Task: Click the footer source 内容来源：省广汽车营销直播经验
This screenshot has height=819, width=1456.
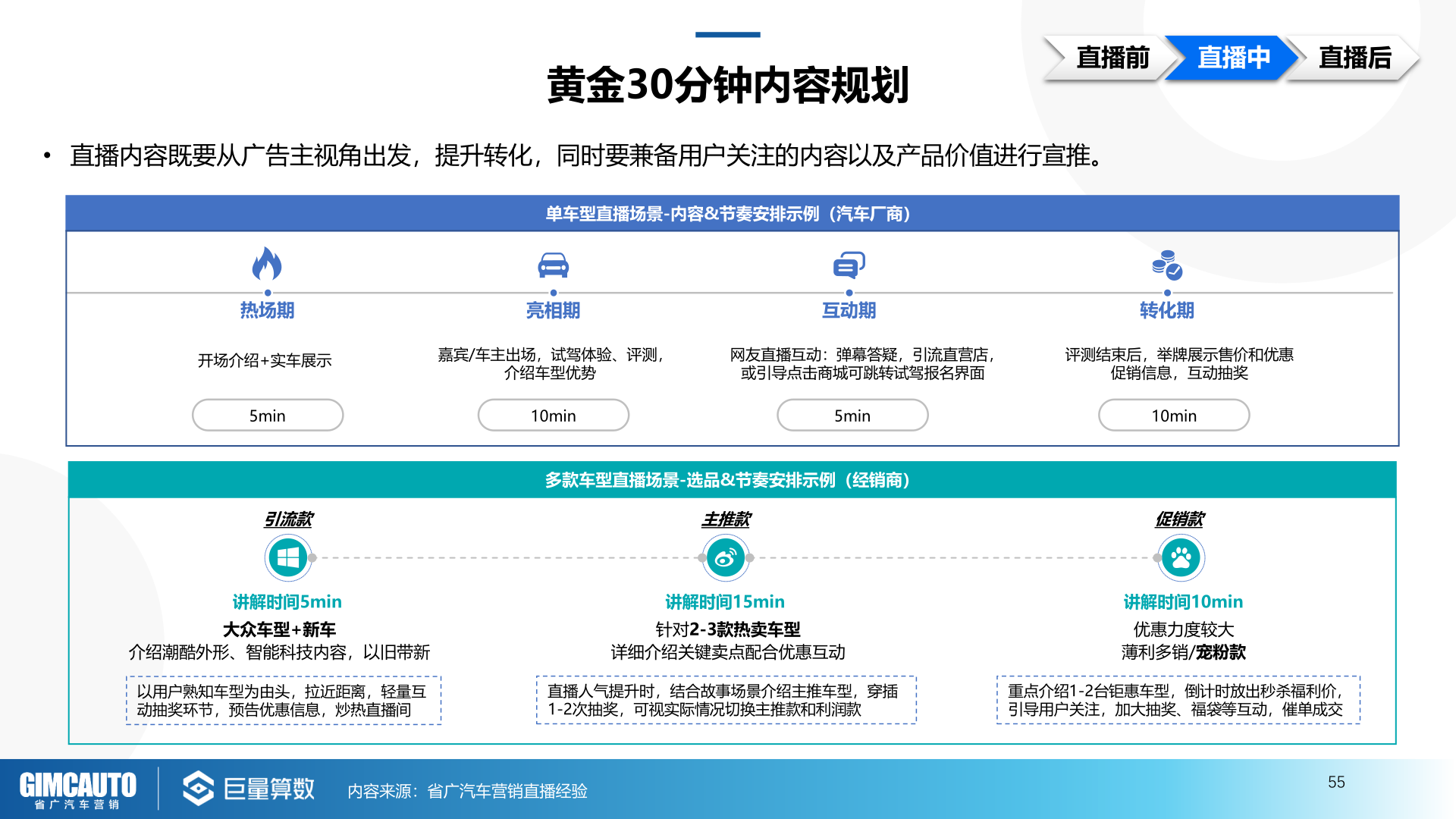Action: tap(467, 791)
